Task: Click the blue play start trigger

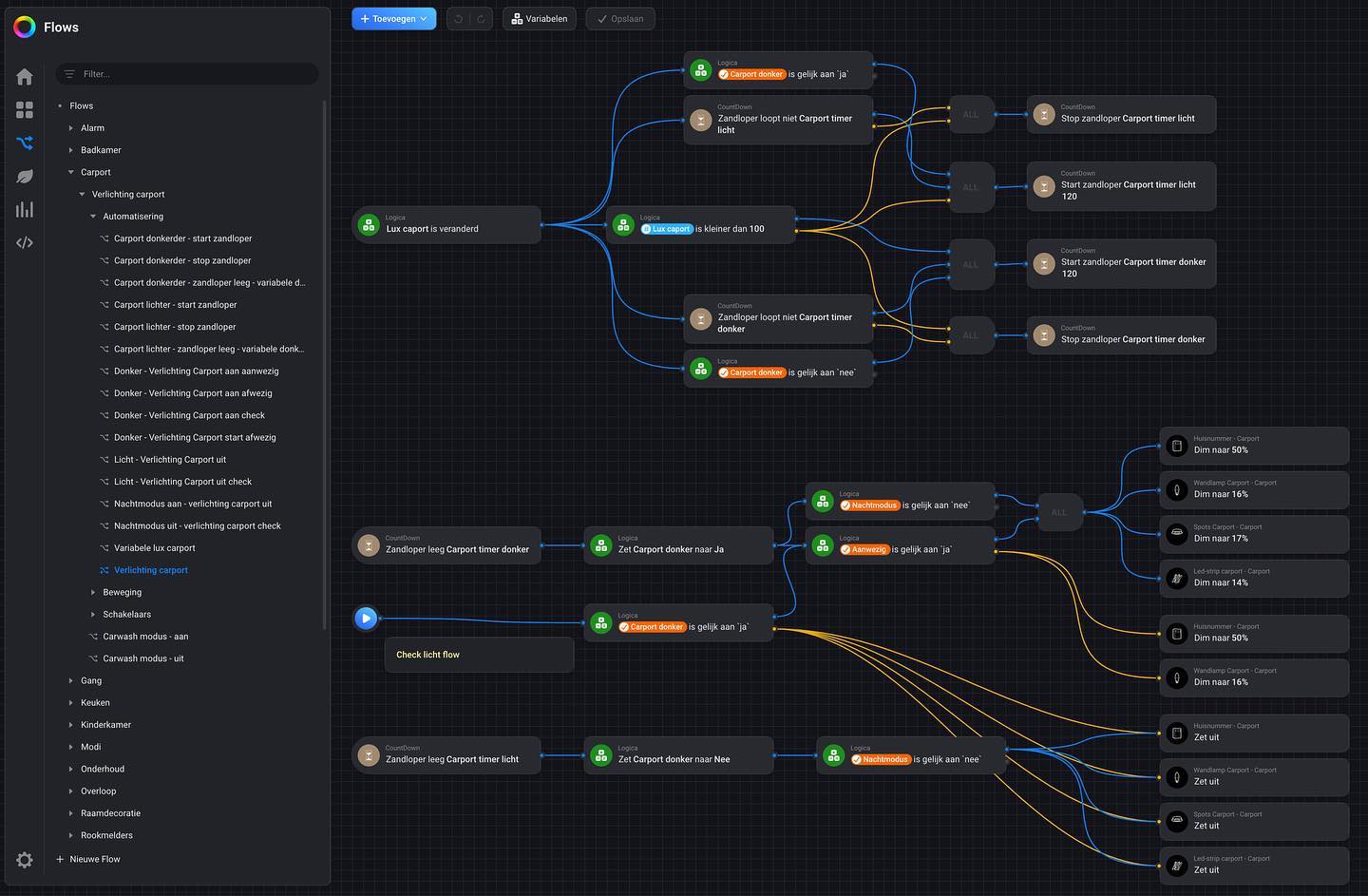Action: tap(366, 619)
